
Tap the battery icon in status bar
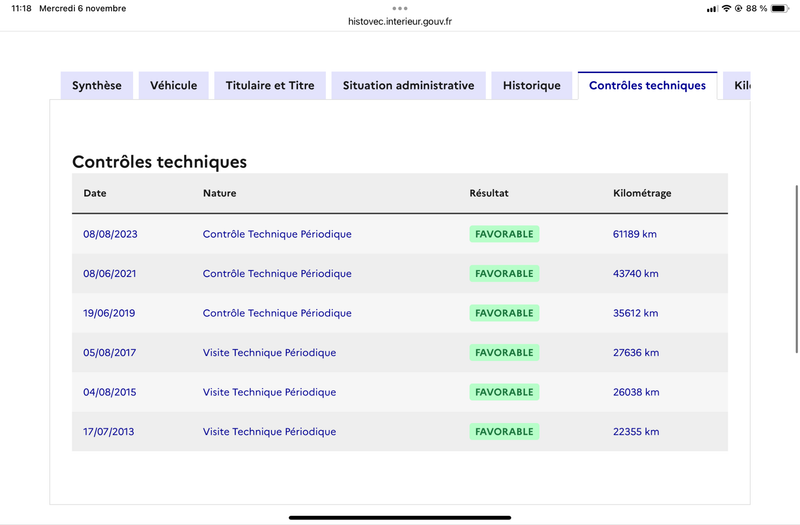(780, 8)
